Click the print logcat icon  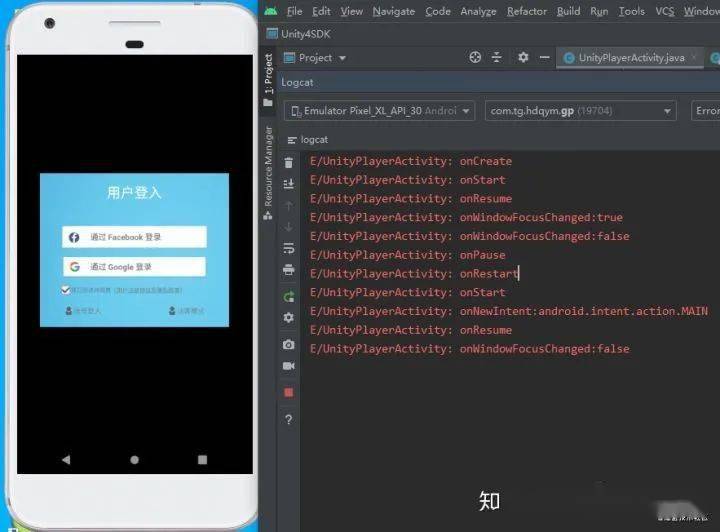click(x=289, y=270)
